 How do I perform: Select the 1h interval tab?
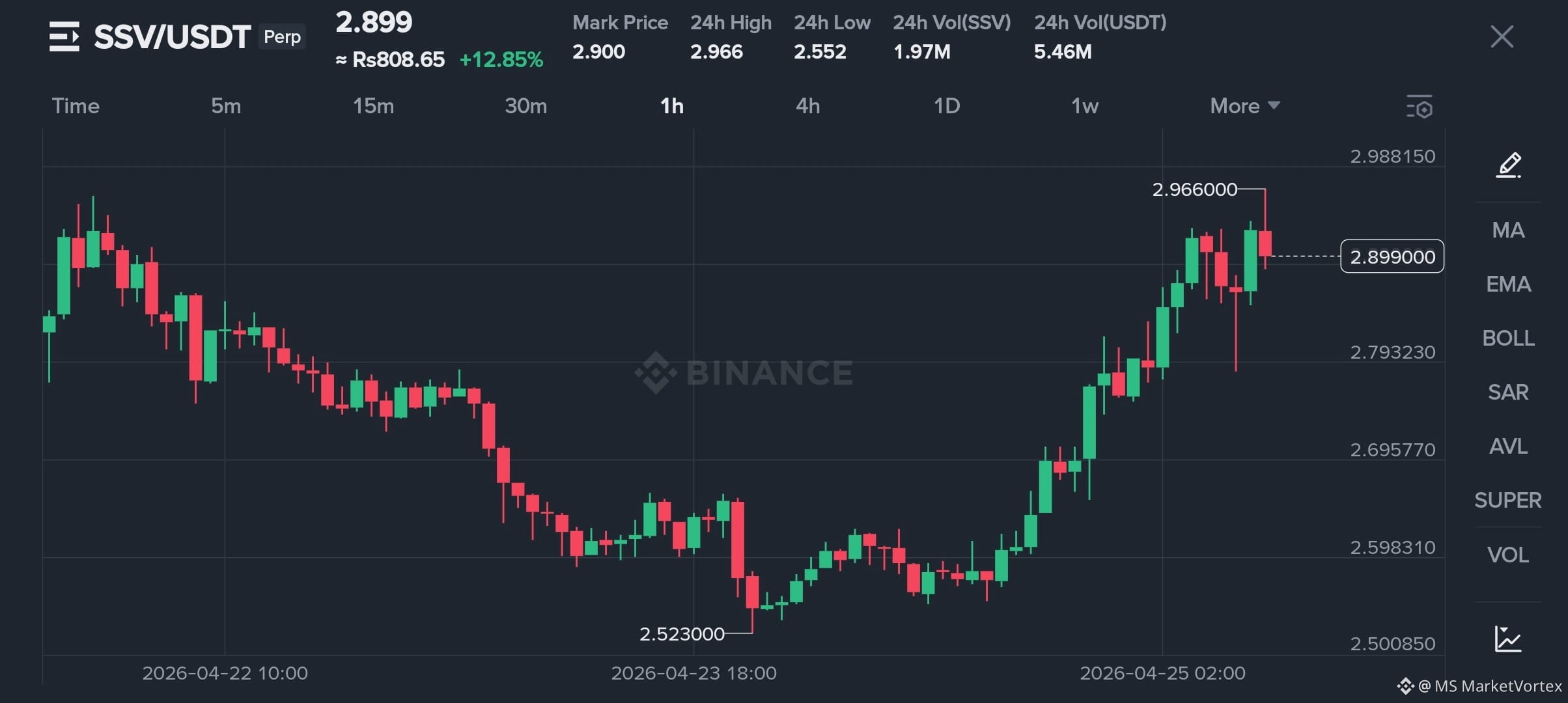672,105
